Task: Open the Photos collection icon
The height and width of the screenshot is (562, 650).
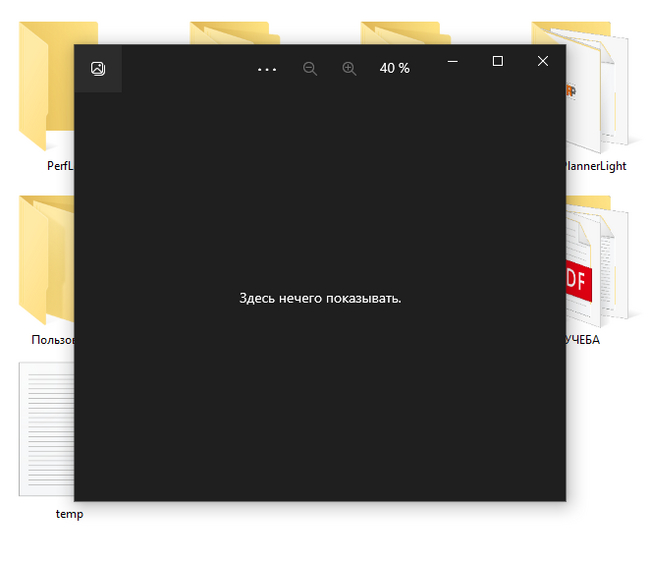Action: [x=98, y=68]
